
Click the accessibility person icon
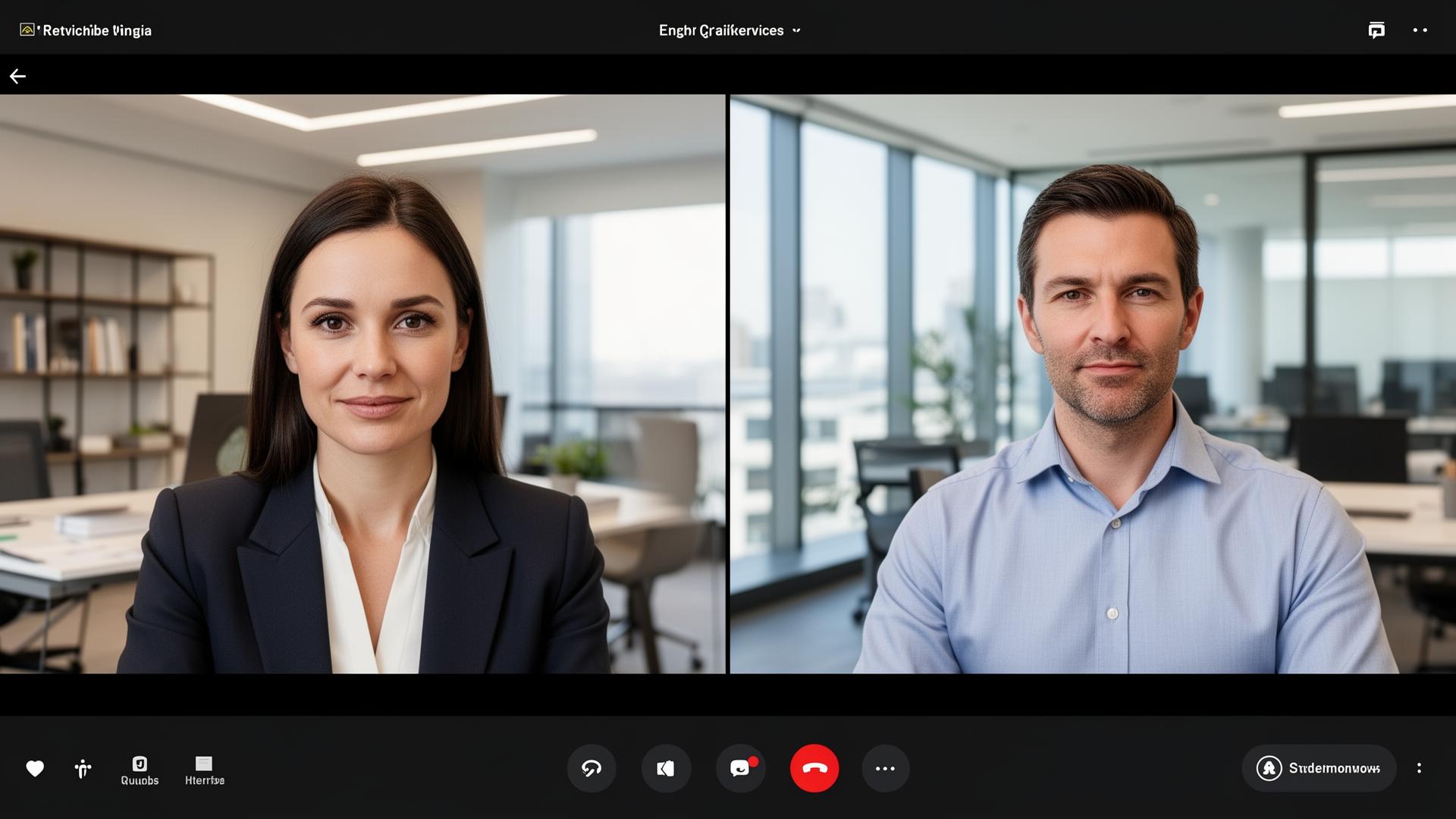point(83,770)
